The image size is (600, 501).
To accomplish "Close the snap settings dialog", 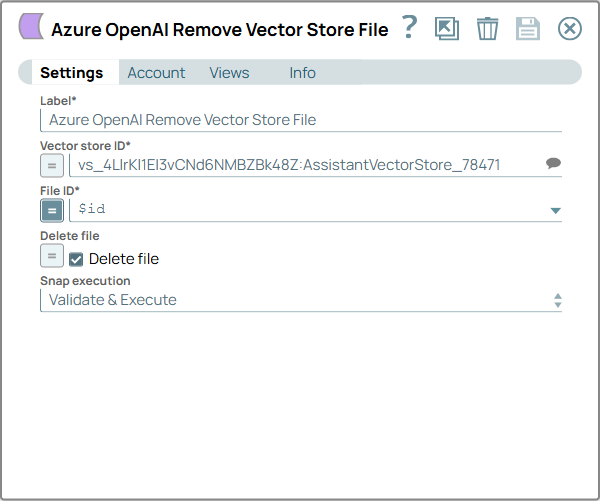I will tap(570, 29).
